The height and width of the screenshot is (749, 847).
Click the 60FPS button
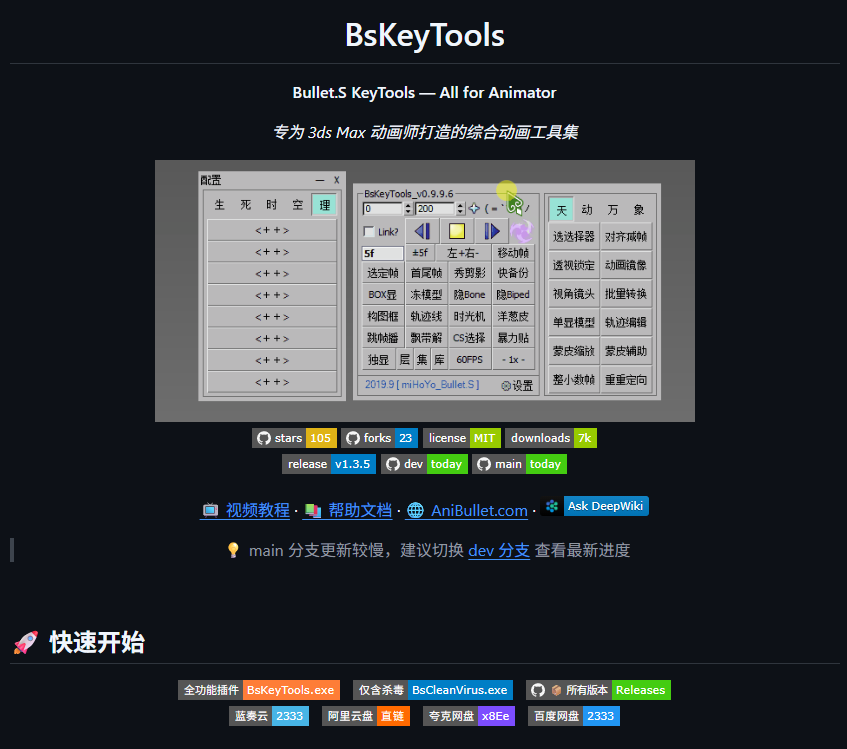(469, 358)
